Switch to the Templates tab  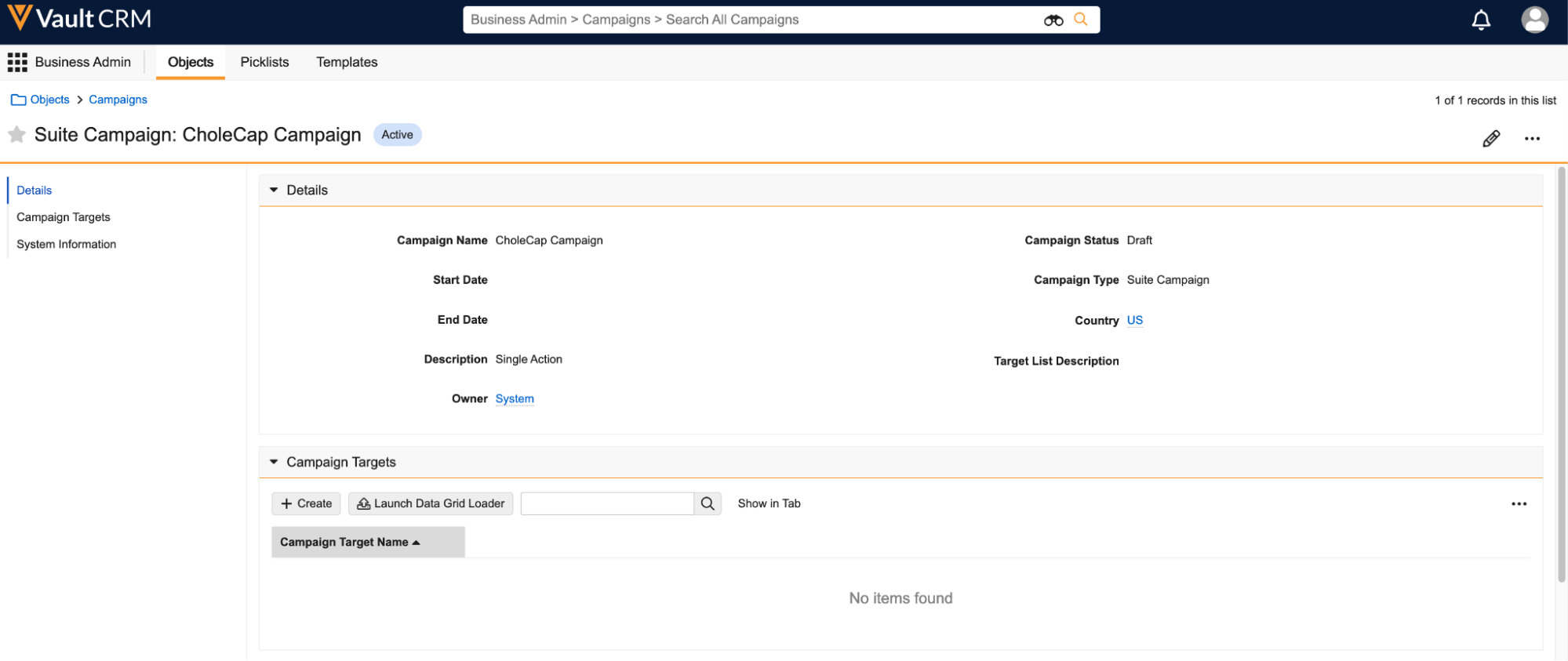click(x=347, y=62)
